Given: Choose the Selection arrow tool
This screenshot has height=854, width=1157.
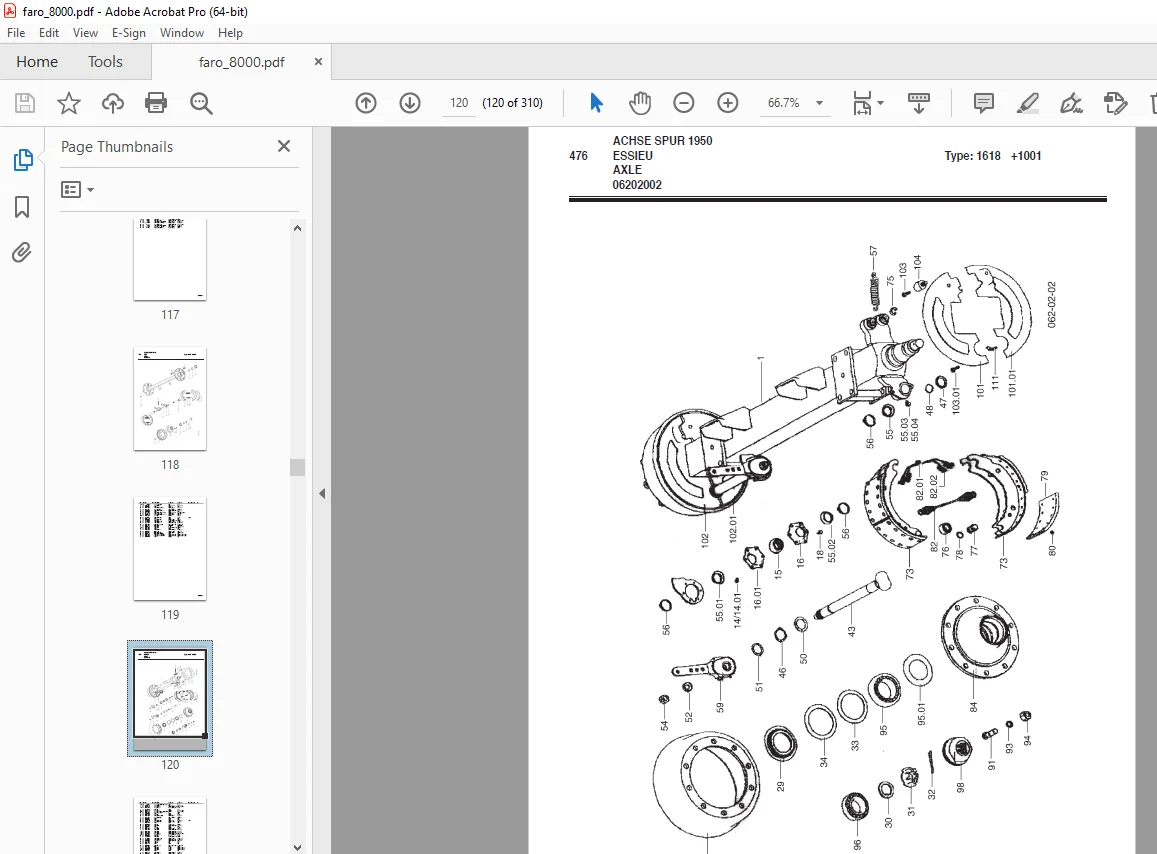Looking at the screenshot, I should coord(596,103).
